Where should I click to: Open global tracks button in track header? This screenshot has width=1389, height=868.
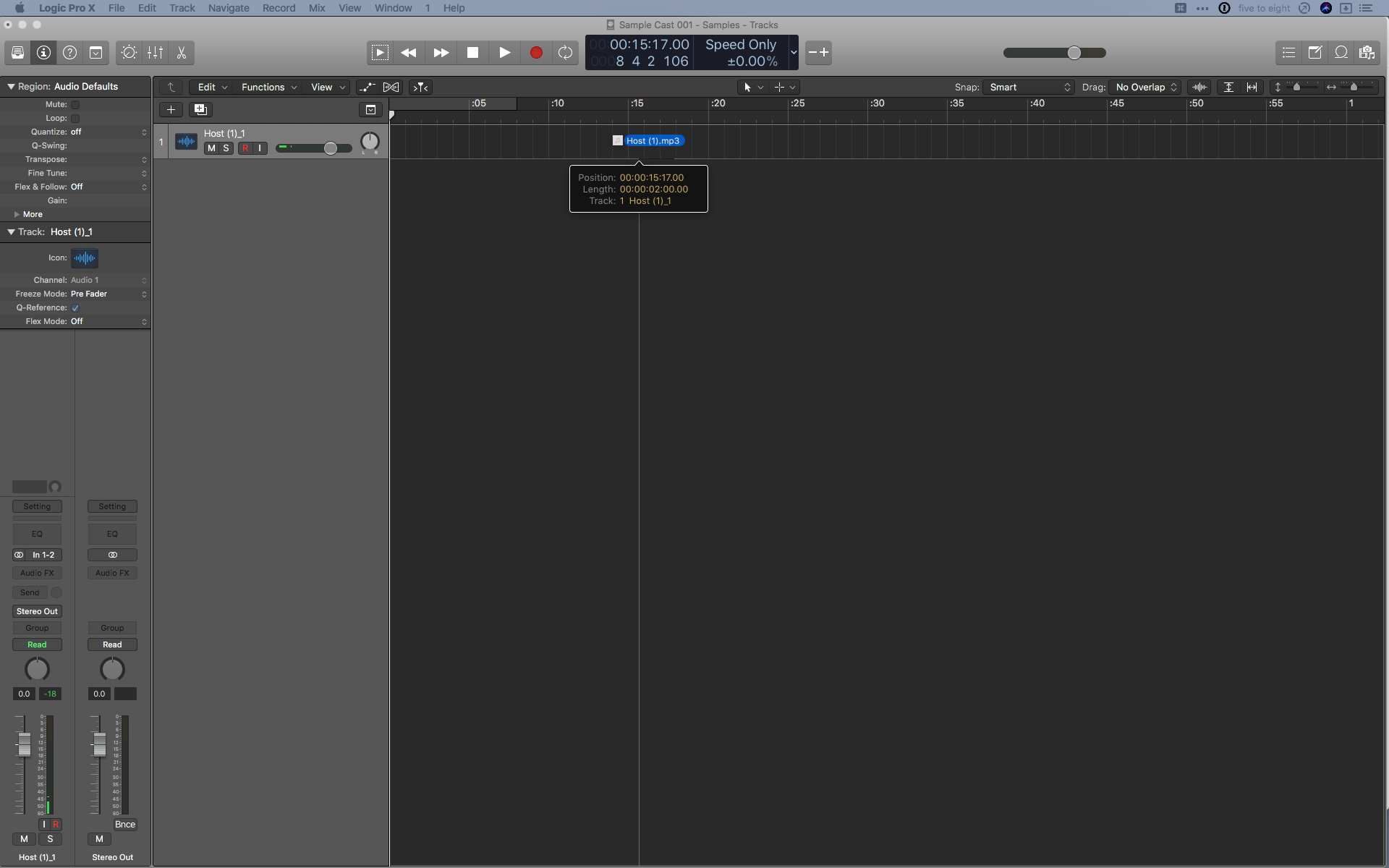point(370,110)
